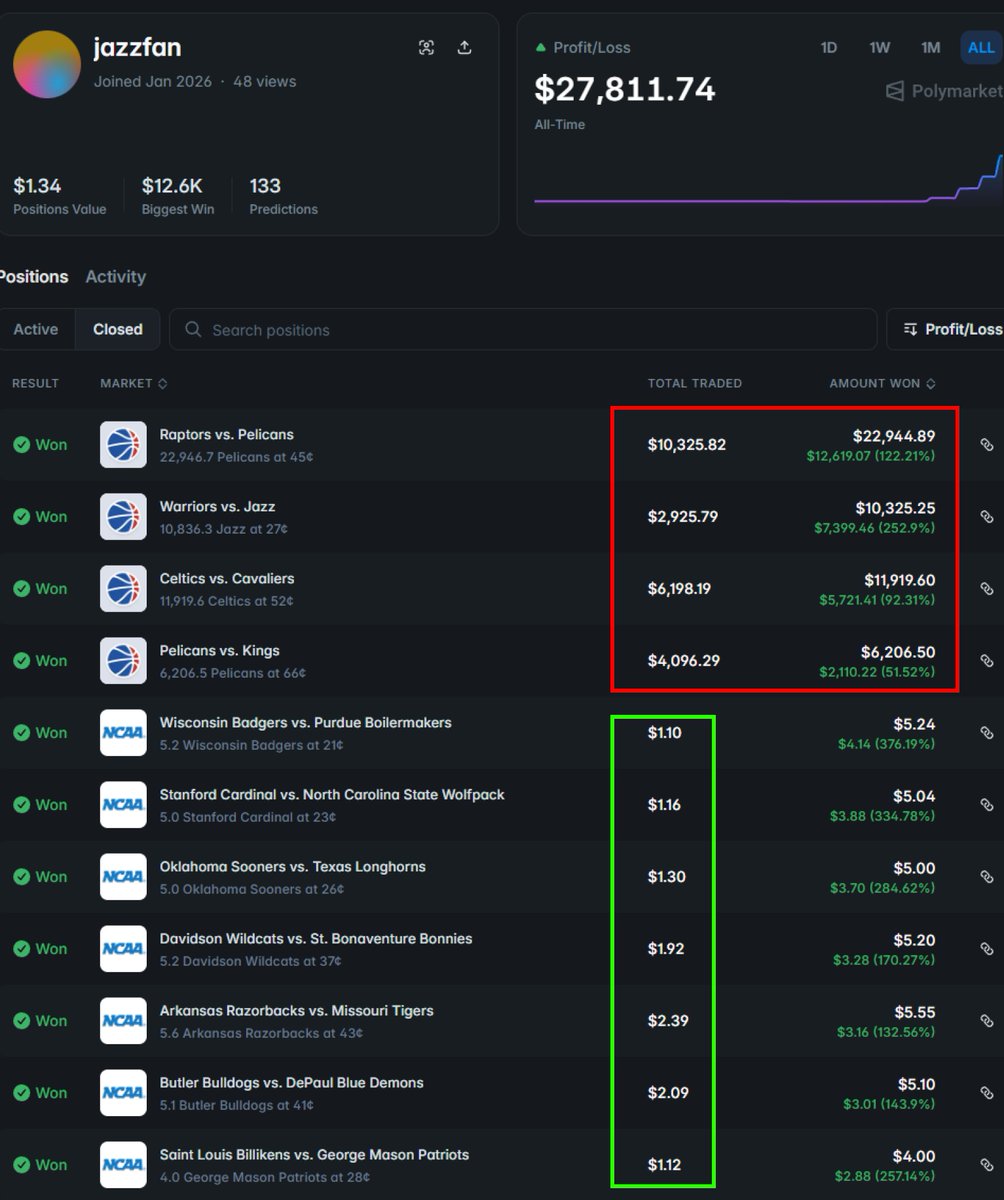Click the RESULT column header
Image resolution: width=1004 pixels, height=1200 pixels.
tap(36, 383)
